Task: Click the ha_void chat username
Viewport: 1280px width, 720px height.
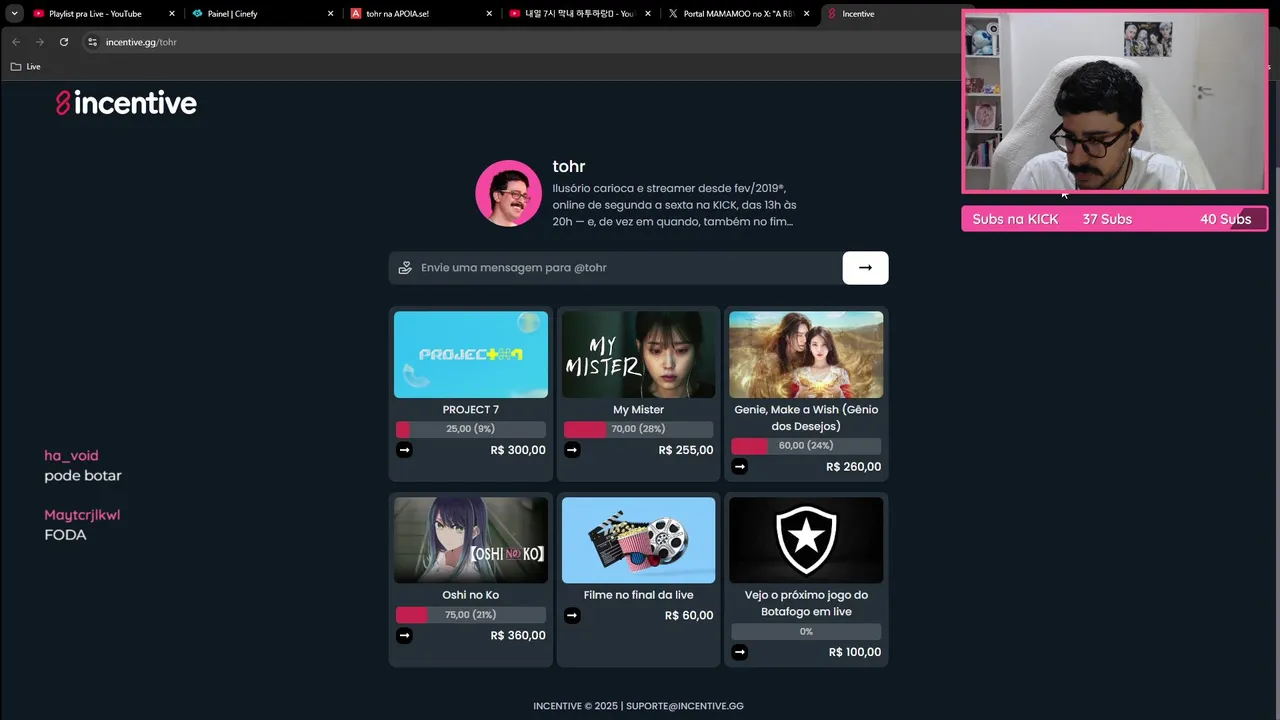Action: tap(71, 455)
